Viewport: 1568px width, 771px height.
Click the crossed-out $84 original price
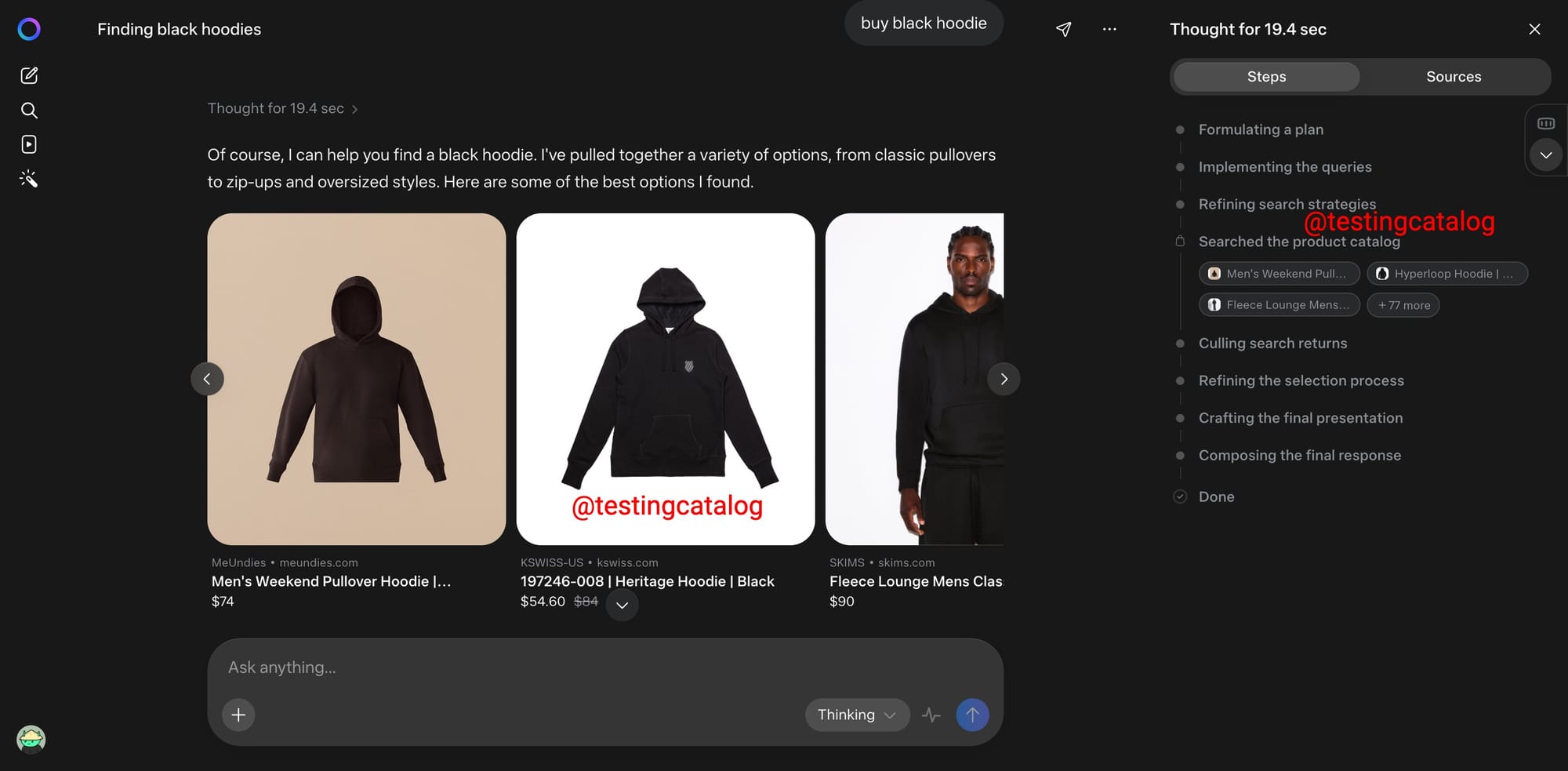pyautogui.click(x=586, y=602)
